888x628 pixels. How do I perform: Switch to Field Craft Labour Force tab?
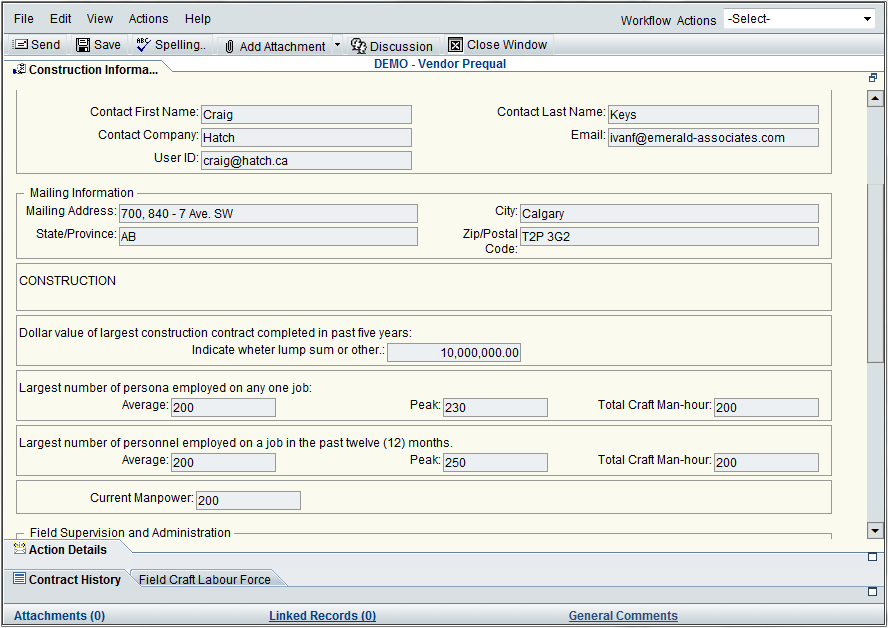tap(204, 579)
